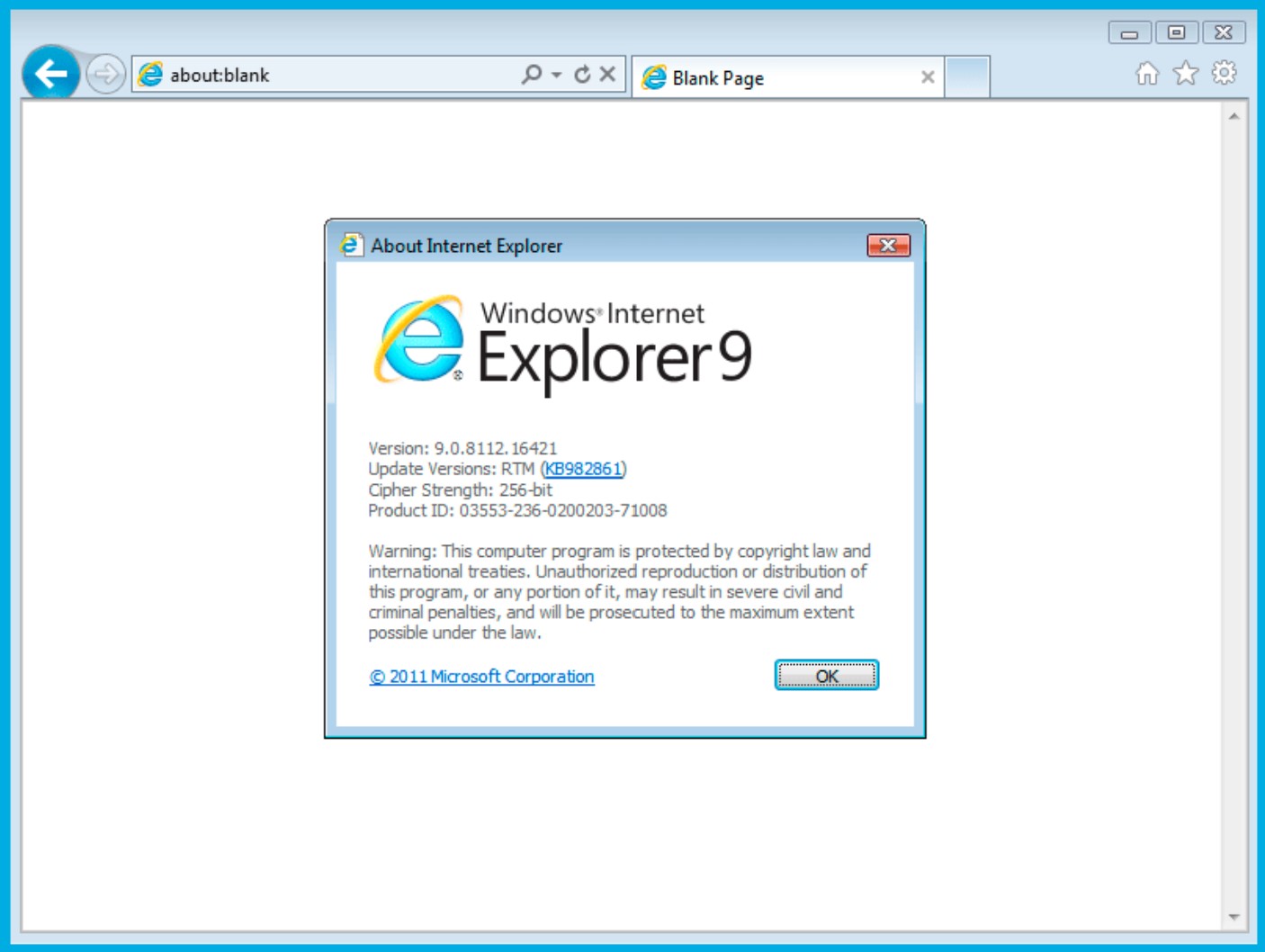1265x952 pixels.
Task: Open the Tools gear menu
Action: pyautogui.click(x=1224, y=76)
